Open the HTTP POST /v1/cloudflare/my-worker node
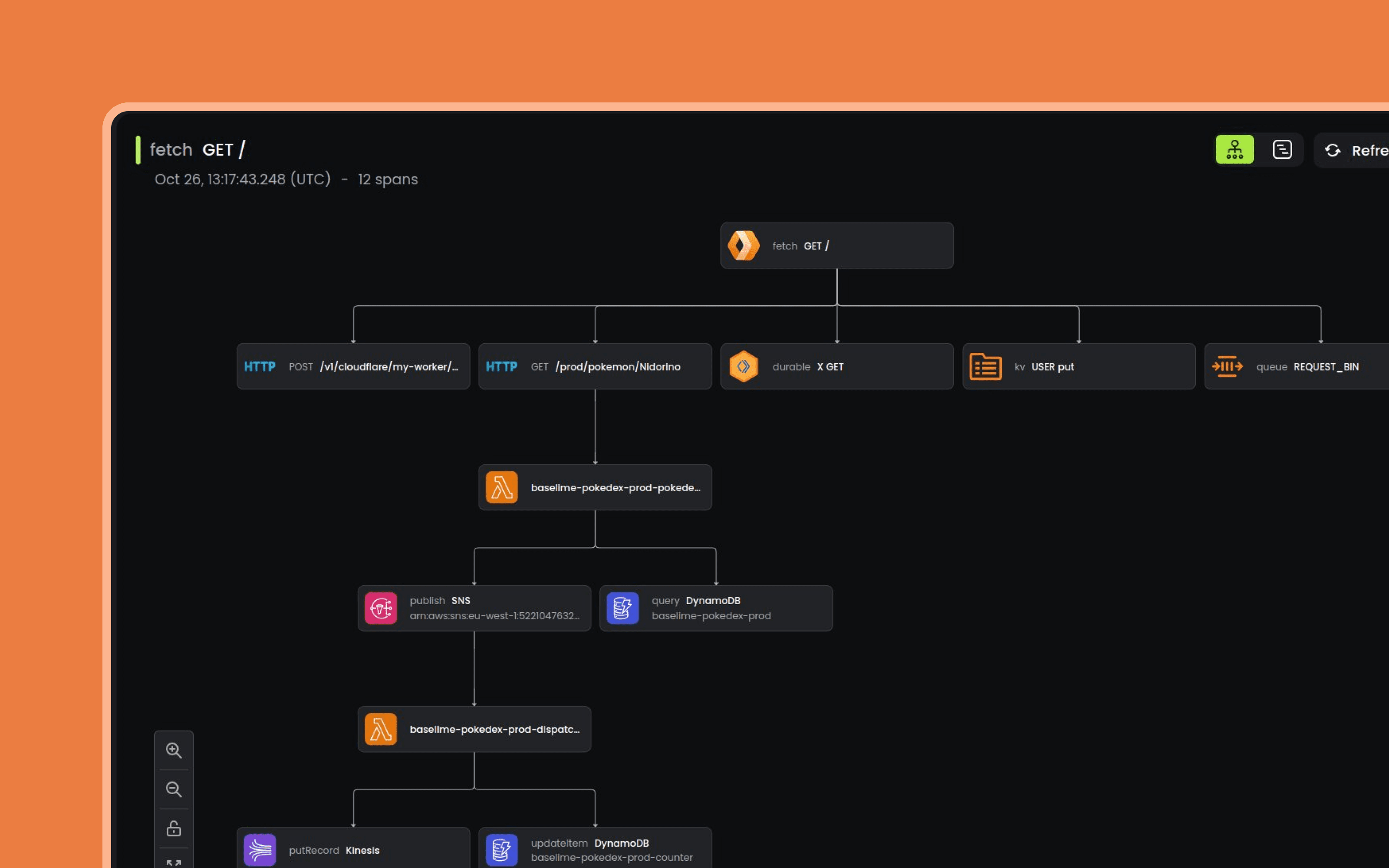Viewport: 1389px width, 868px height. (x=353, y=366)
